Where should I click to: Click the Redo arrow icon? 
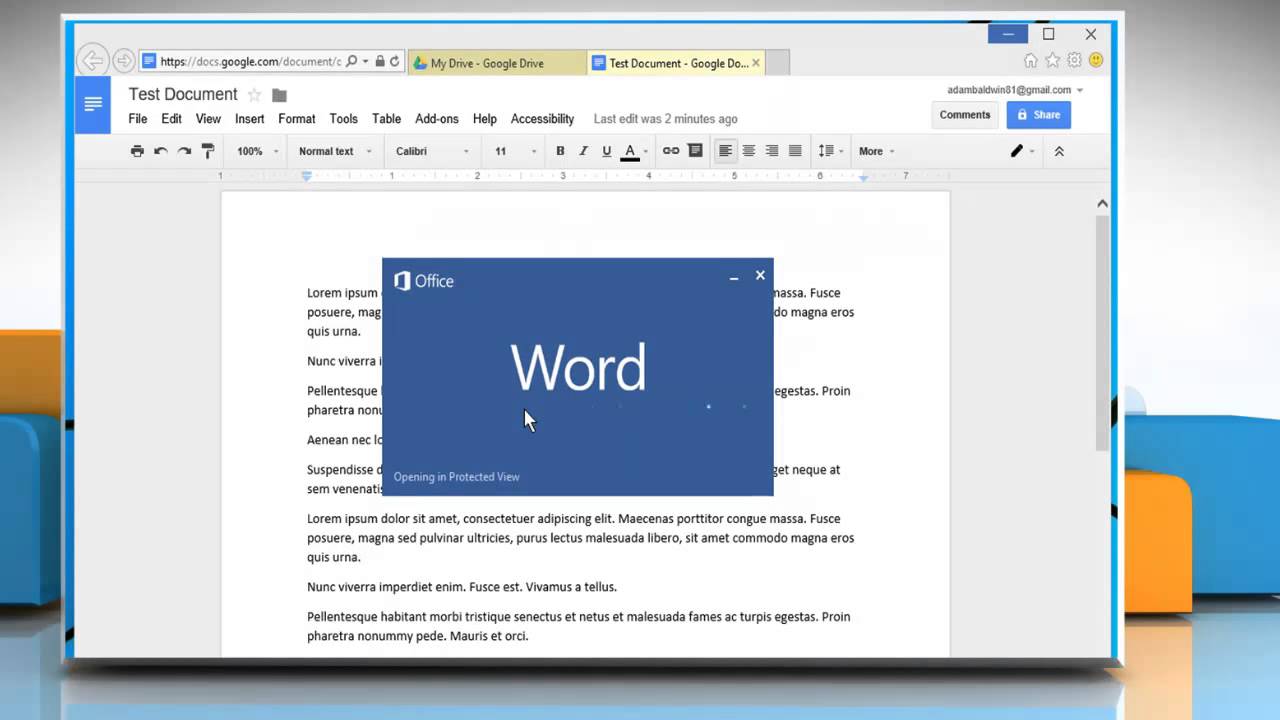pos(184,151)
